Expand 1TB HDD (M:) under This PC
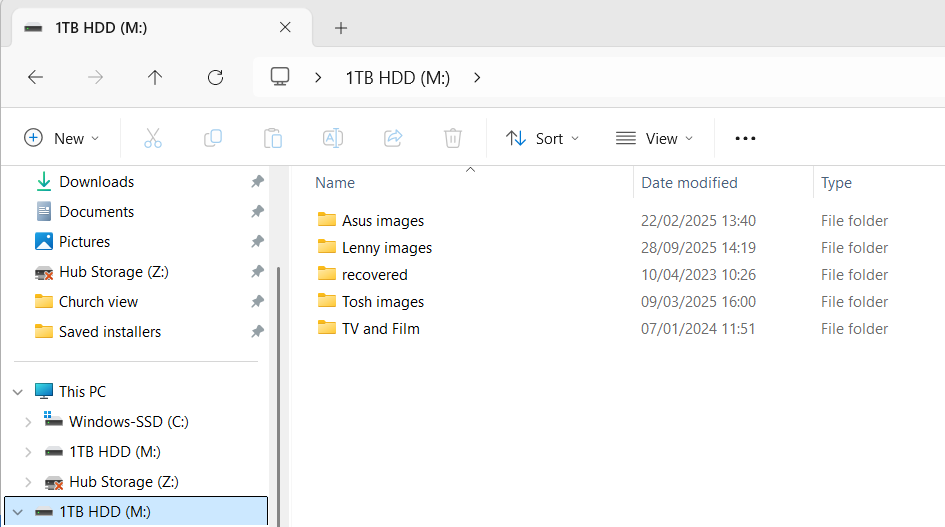 (28, 452)
